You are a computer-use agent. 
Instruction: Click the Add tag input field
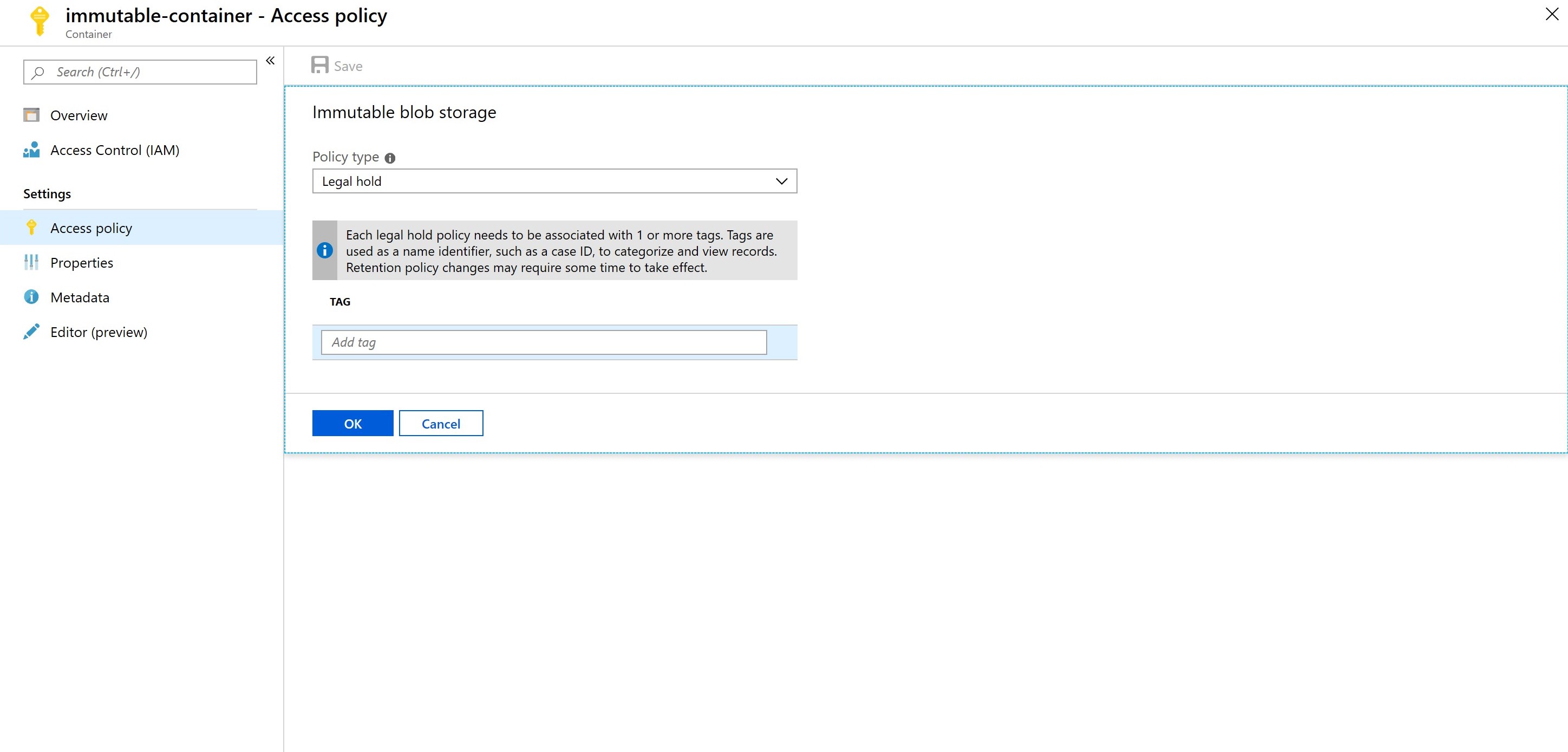pos(543,342)
